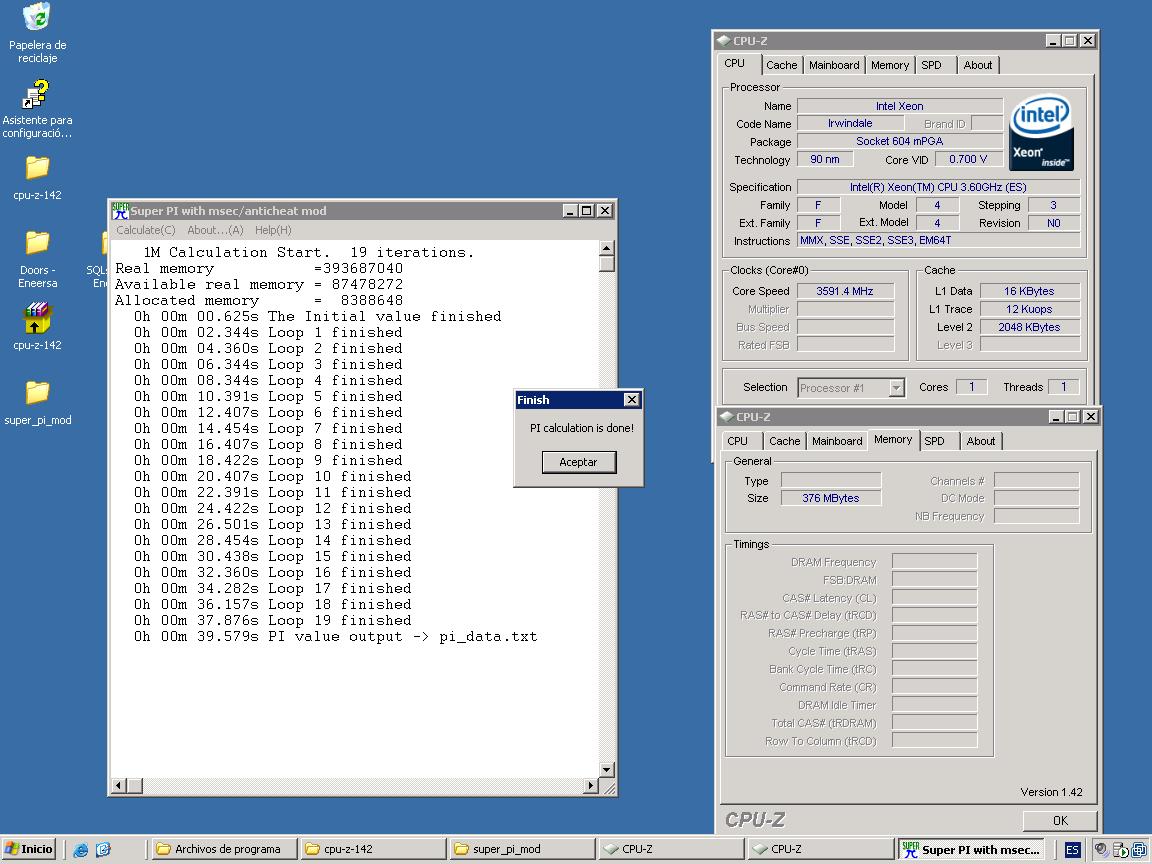Click Super PI horizontal scrollbar left arrow

pyautogui.click(x=118, y=785)
